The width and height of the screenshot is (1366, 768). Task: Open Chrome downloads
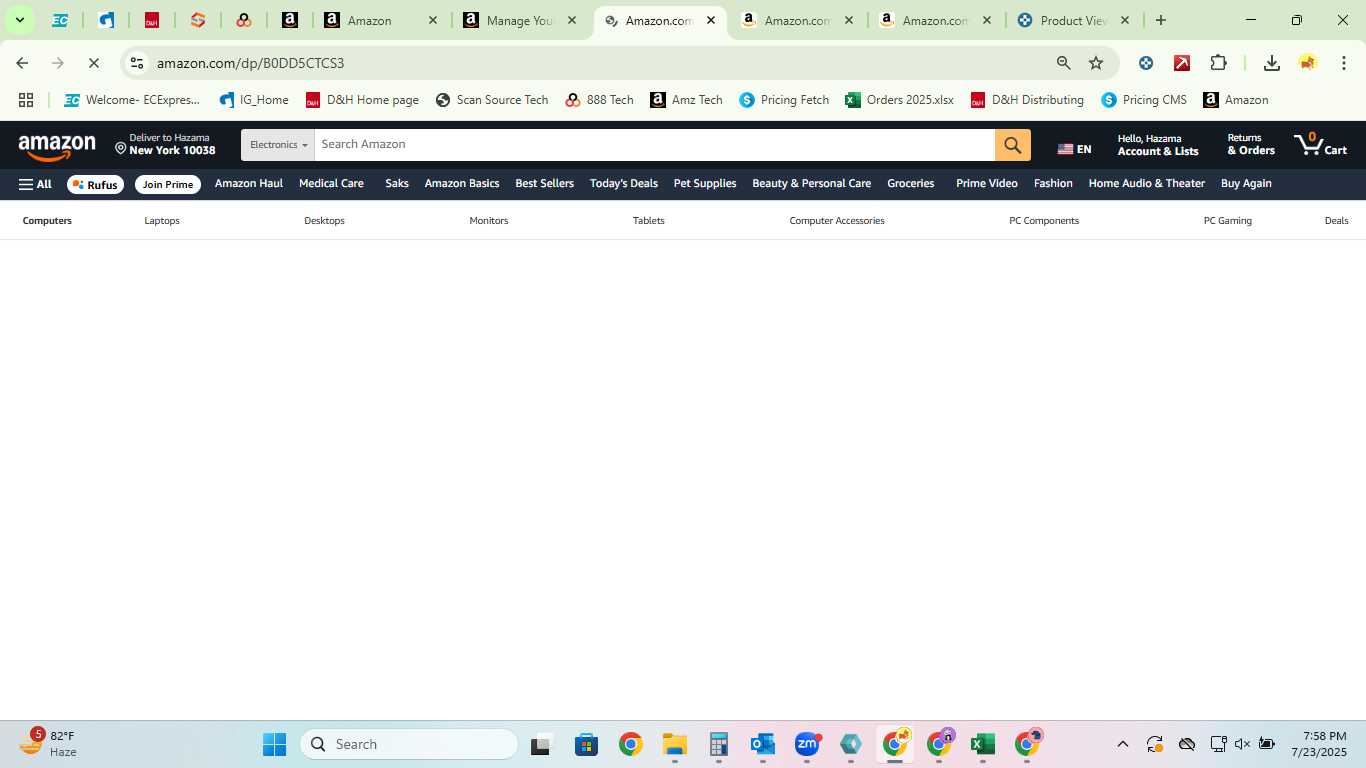pyautogui.click(x=1271, y=63)
